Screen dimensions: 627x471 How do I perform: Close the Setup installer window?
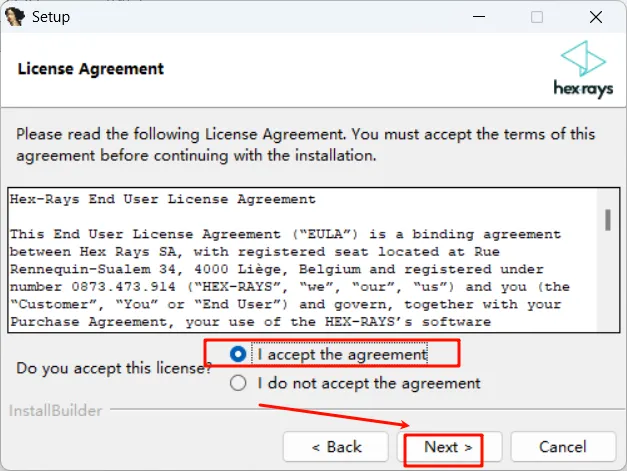click(x=596, y=17)
